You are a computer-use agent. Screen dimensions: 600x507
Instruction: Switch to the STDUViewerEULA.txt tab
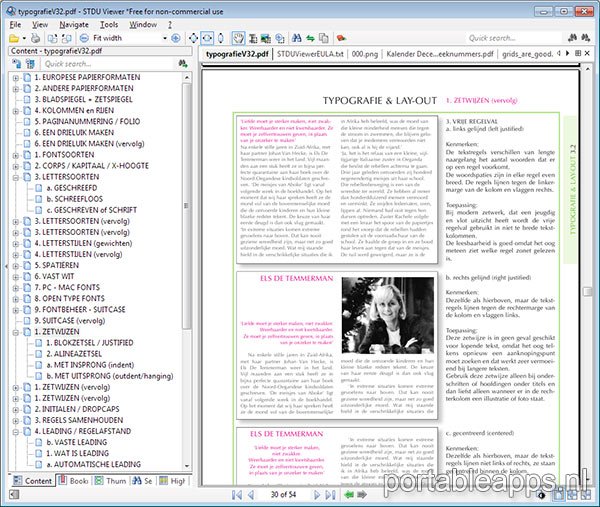[310, 54]
